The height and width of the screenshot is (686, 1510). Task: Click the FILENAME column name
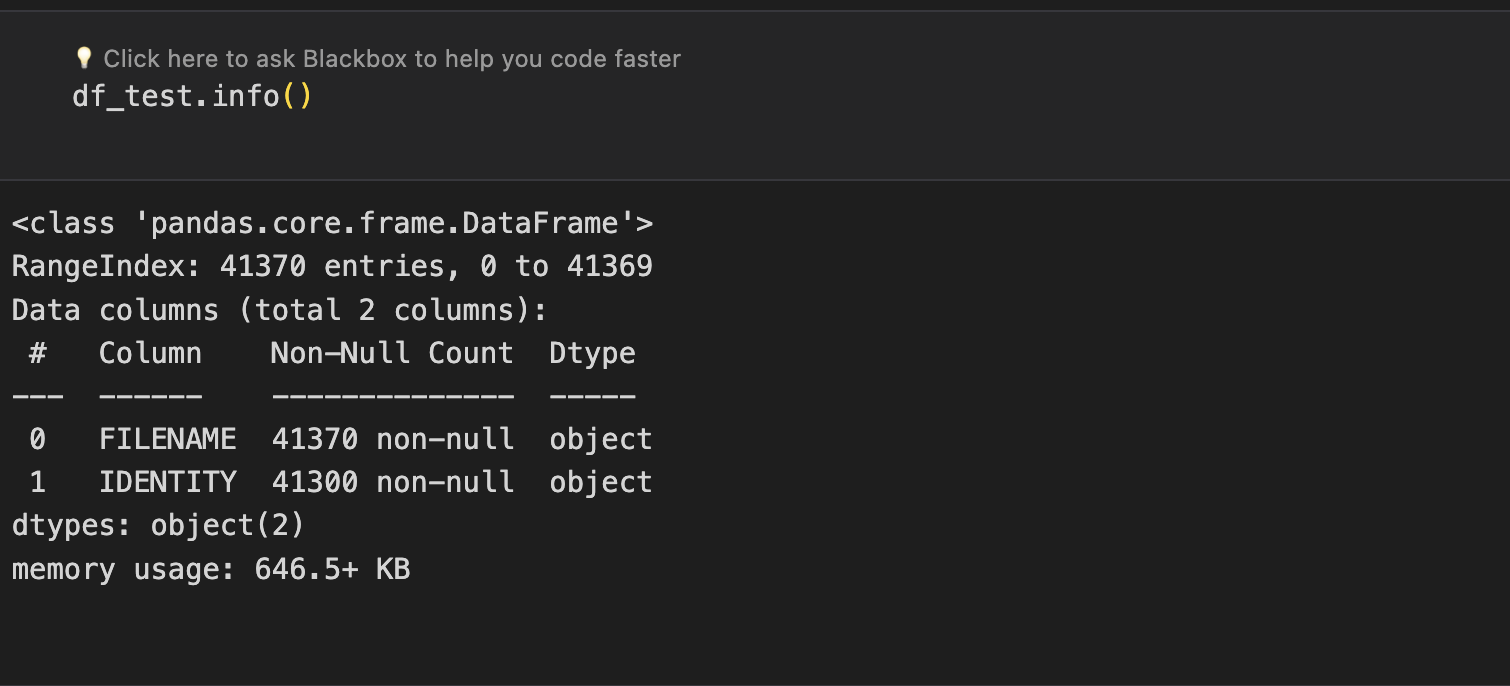pyautogui.click(x=167, y=439)
